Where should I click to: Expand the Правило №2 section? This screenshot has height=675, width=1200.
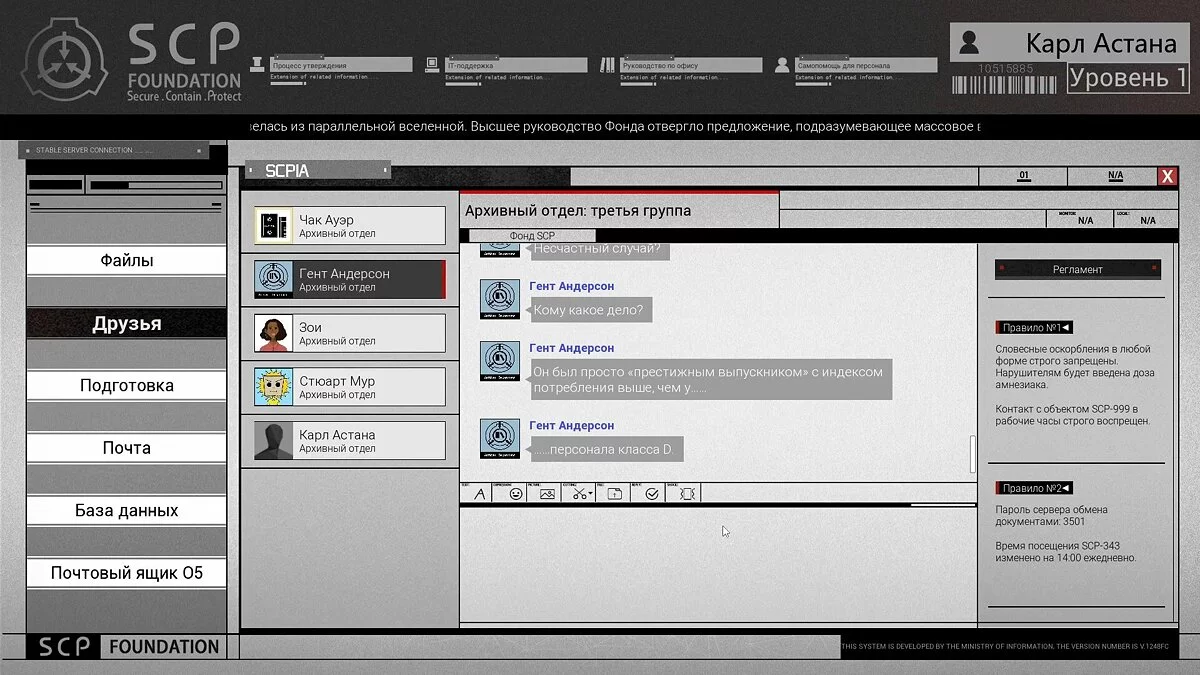(1034, 488)
